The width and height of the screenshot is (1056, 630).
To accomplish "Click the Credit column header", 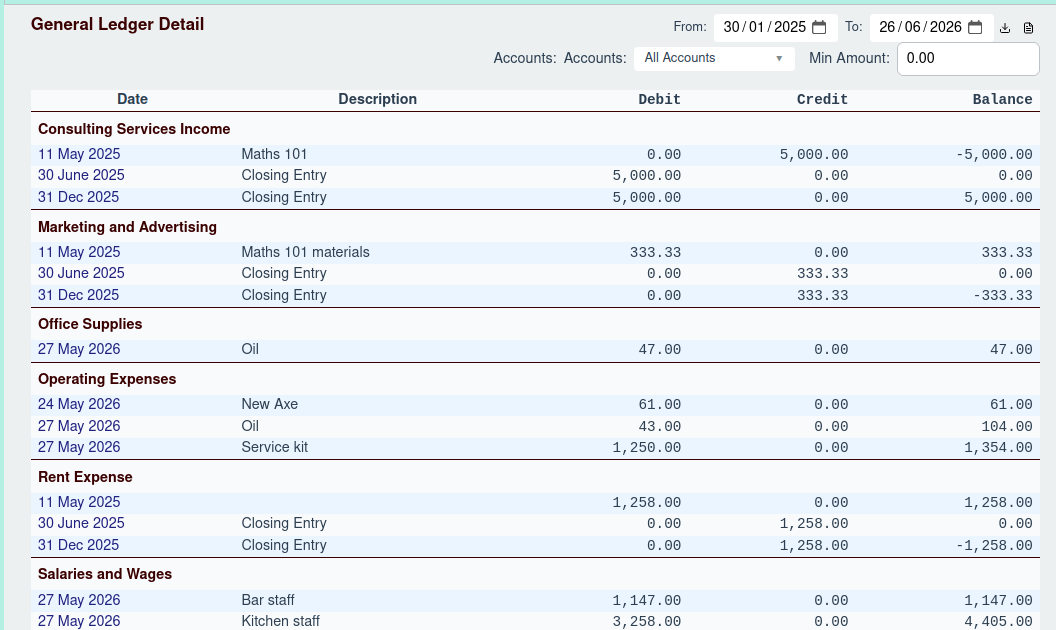I will pos(822,99).
